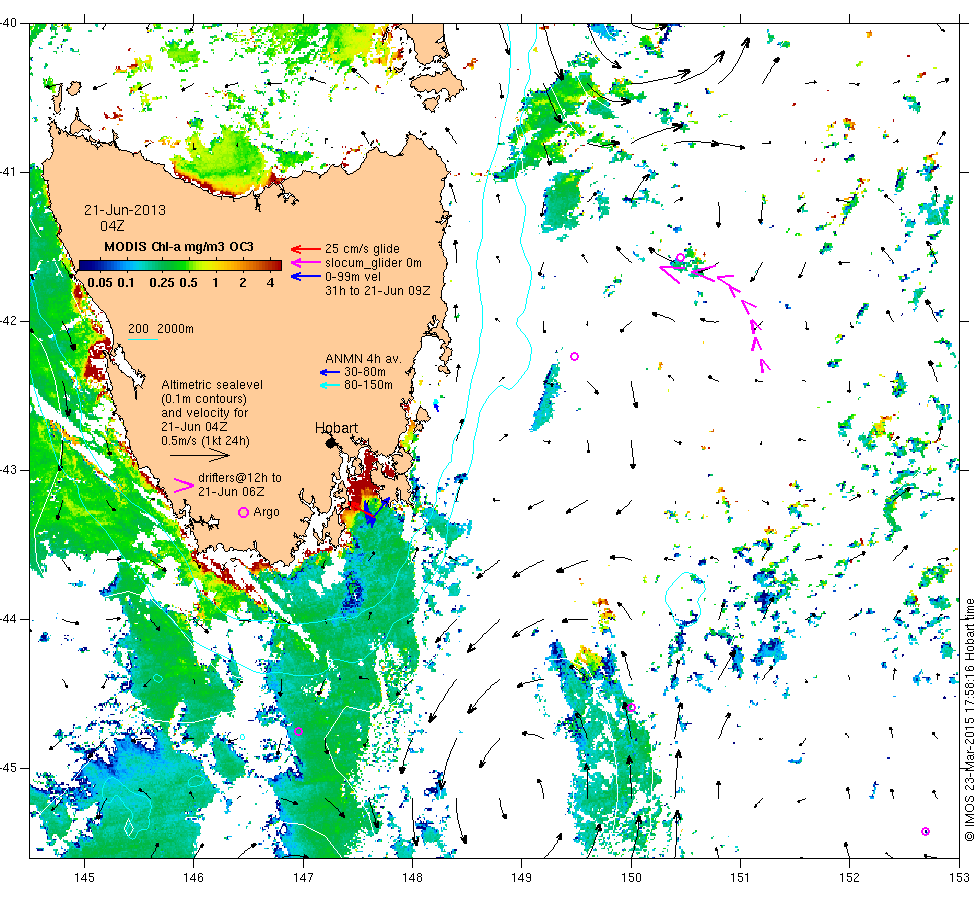980x900 pixels.
Task: Click the 147 longitude axis label
Action: click(303, 878)
